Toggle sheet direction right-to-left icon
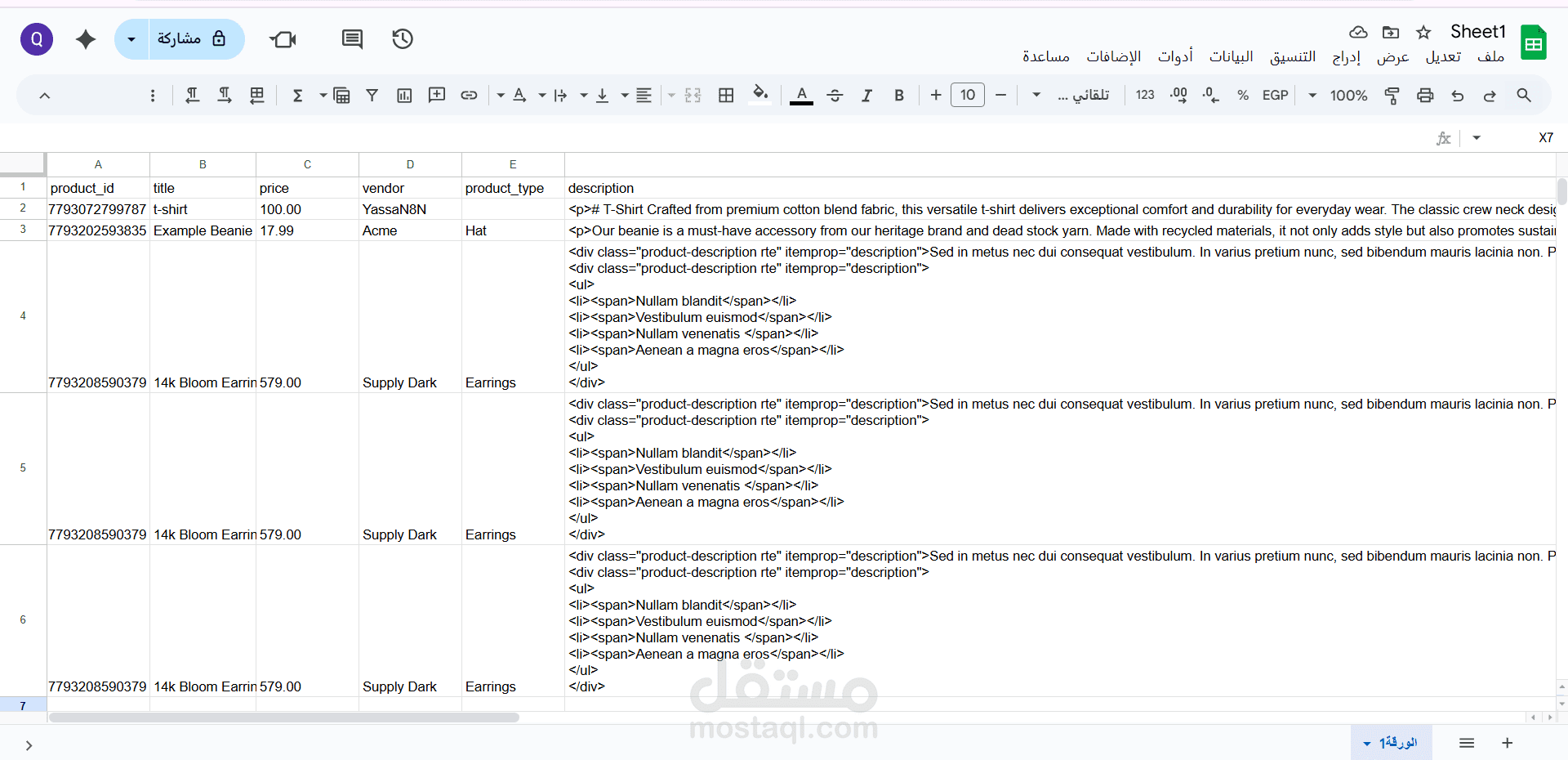Image resolution: width=1568 pixels, height=760 pixels. tap(257, 96)
